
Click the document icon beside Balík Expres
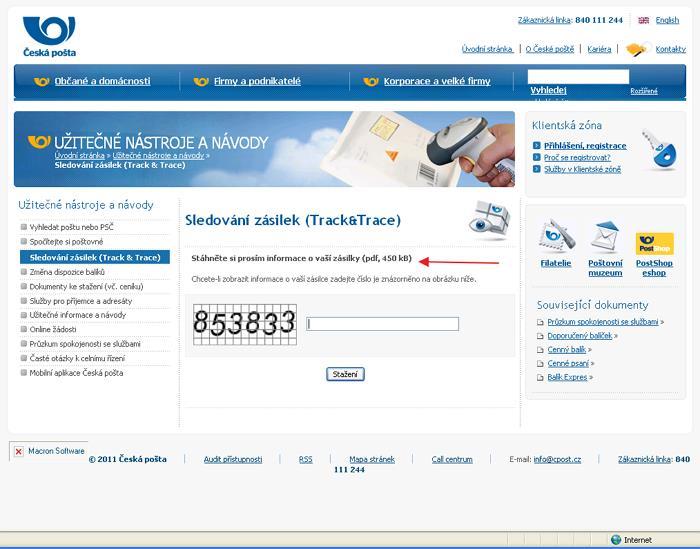coord(540,378)
